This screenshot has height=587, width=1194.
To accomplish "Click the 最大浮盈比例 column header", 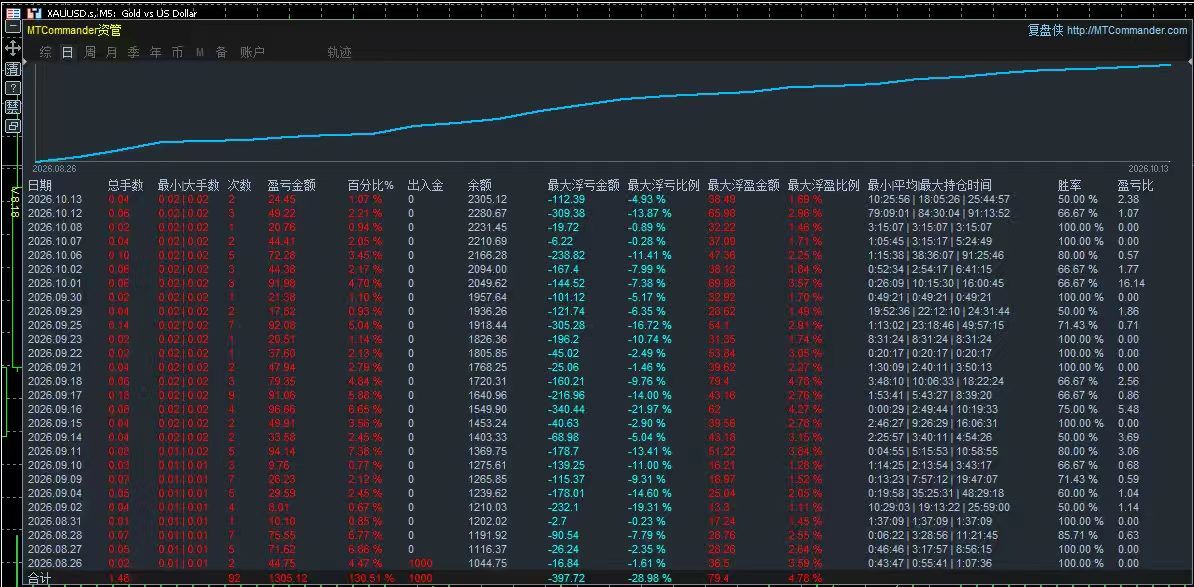I will 823,185.
